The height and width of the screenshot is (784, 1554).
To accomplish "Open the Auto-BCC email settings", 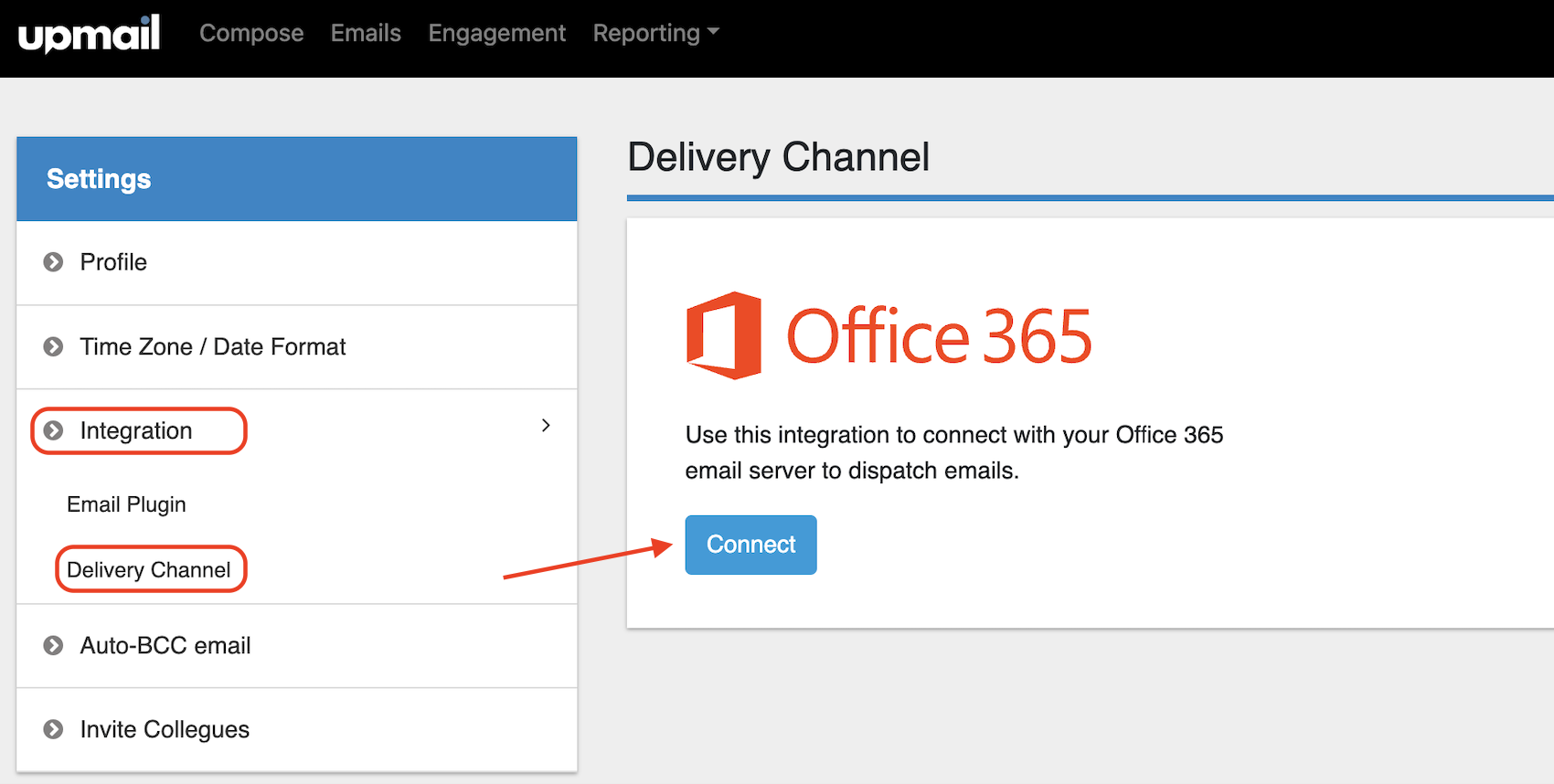I will pos(165,646).
